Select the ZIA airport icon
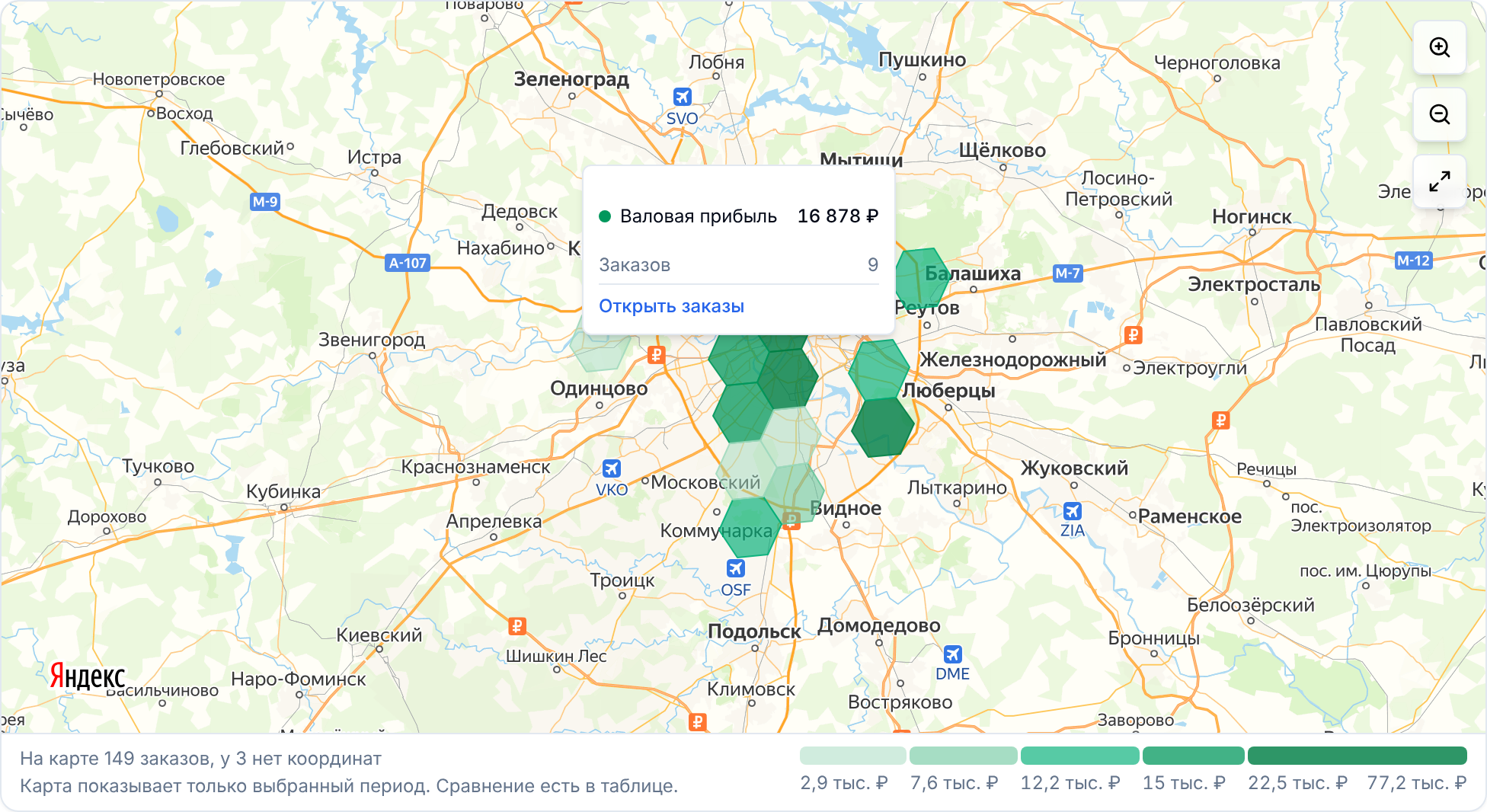Image resolution: width=1487 pixels, height=812 pixels. pos(1072,510)
